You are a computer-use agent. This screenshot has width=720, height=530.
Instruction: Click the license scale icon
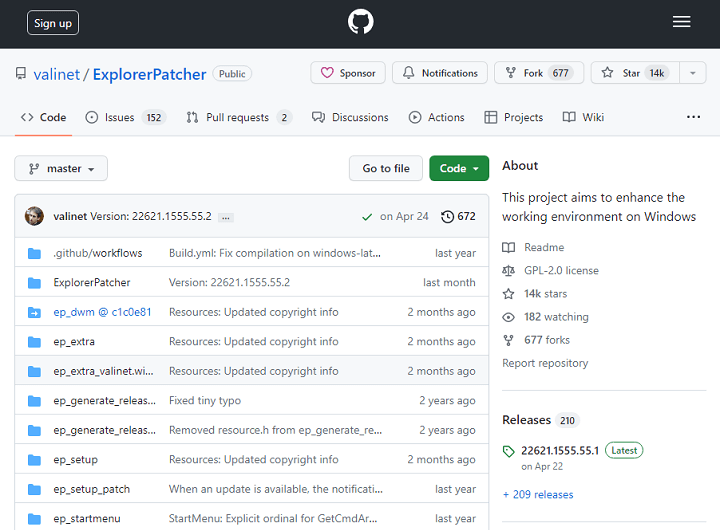508,271
